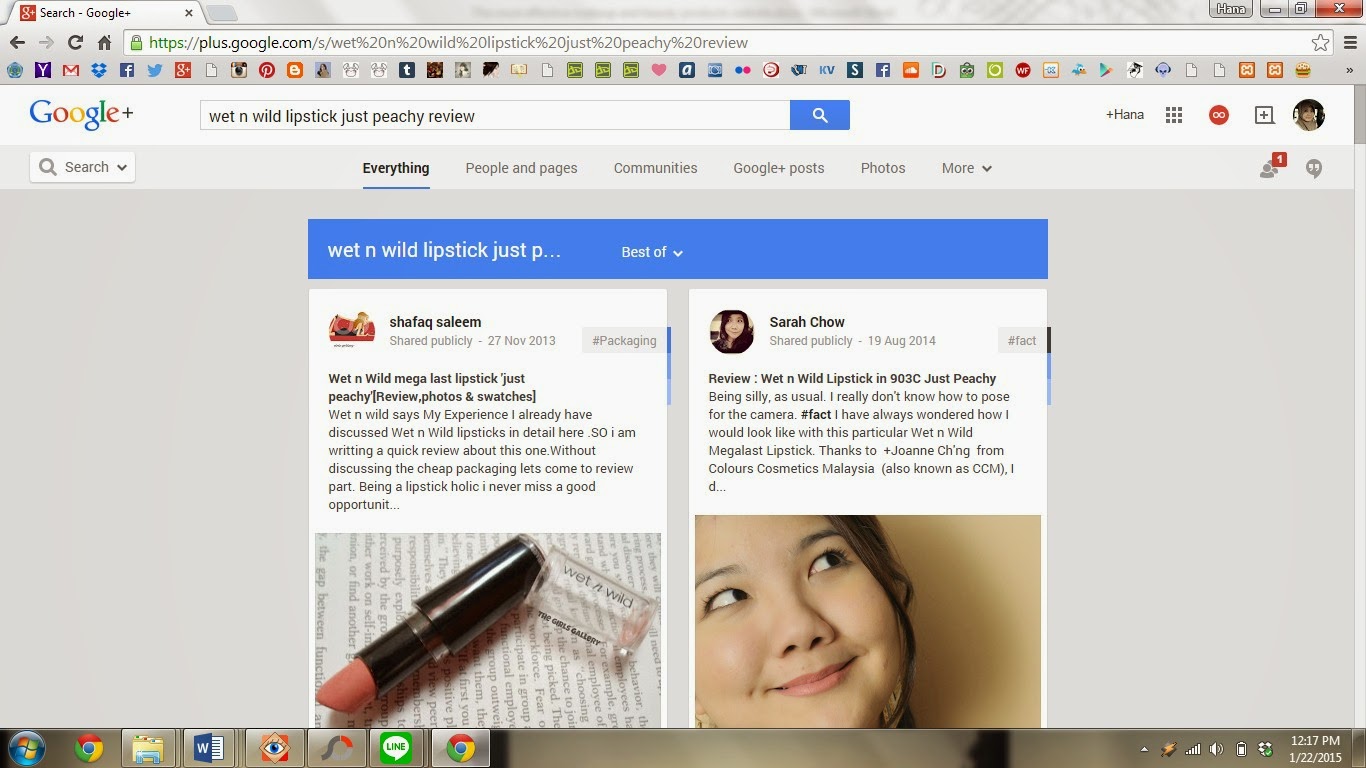Viewport: 1366px width, 768px height.
Task: Open the red infinity notifications icon
Action: point(1218,115)
